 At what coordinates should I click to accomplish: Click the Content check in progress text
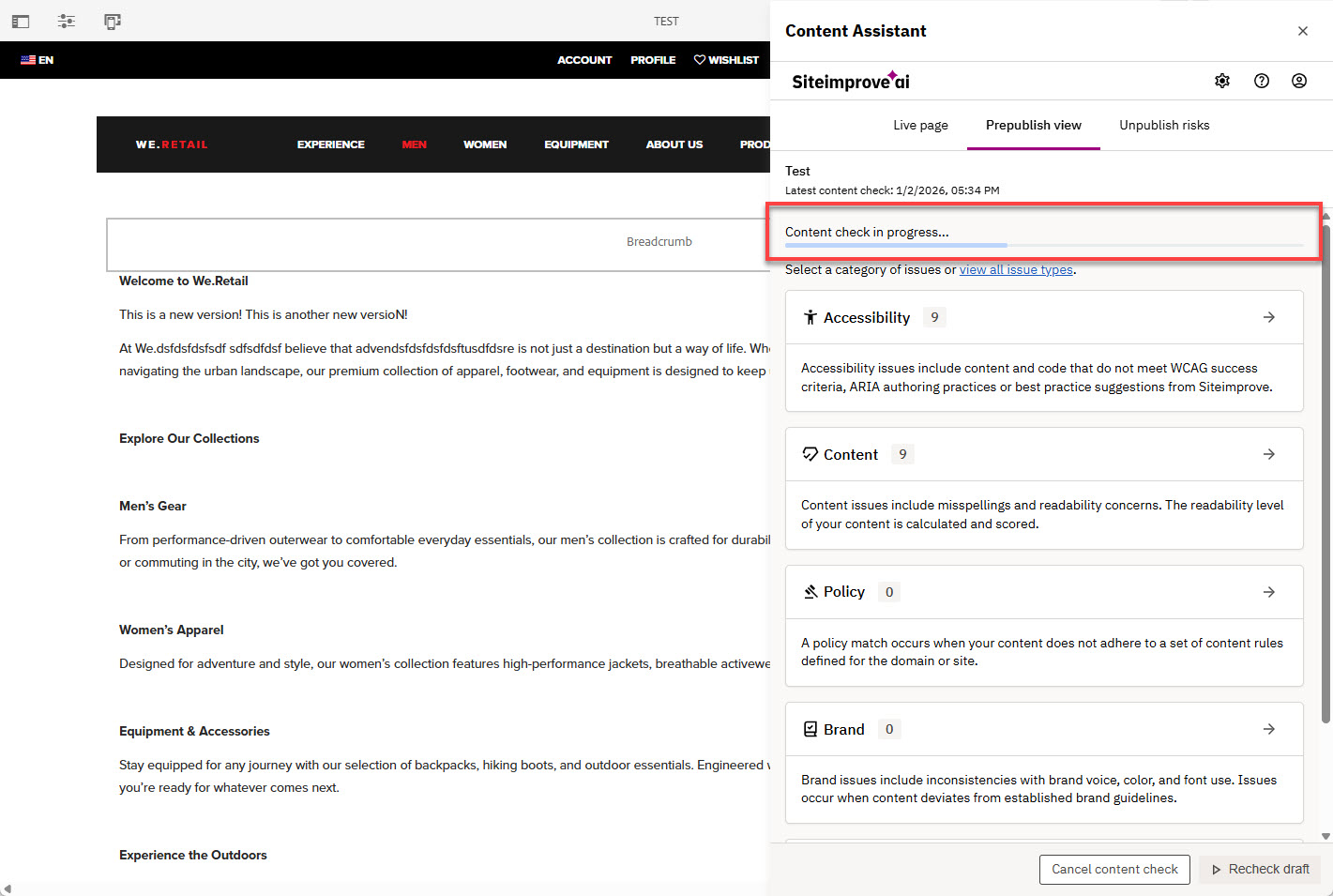pyautogui.click(x=867, y=232)
